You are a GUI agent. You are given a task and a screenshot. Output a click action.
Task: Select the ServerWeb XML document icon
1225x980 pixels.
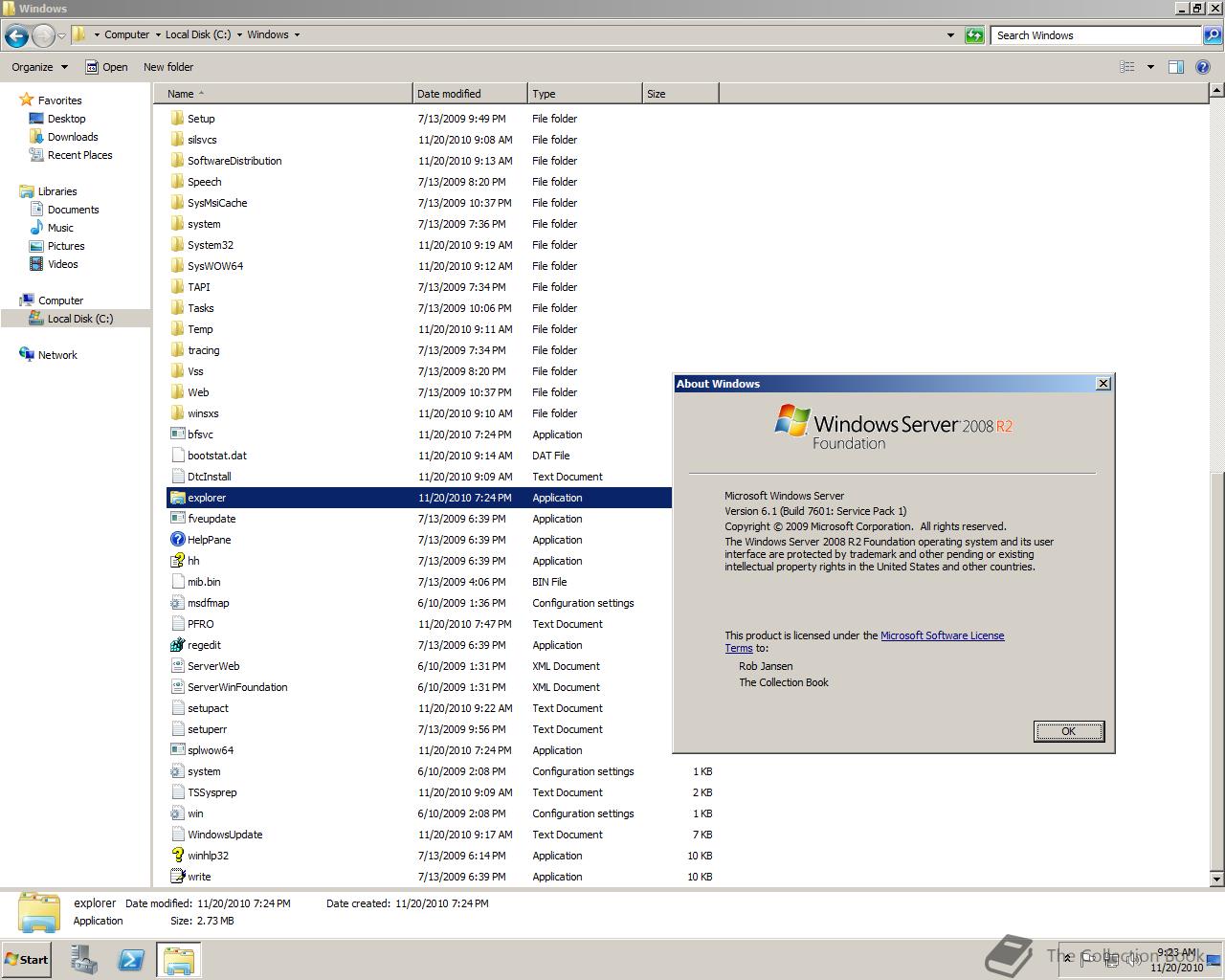coord(177,666)
